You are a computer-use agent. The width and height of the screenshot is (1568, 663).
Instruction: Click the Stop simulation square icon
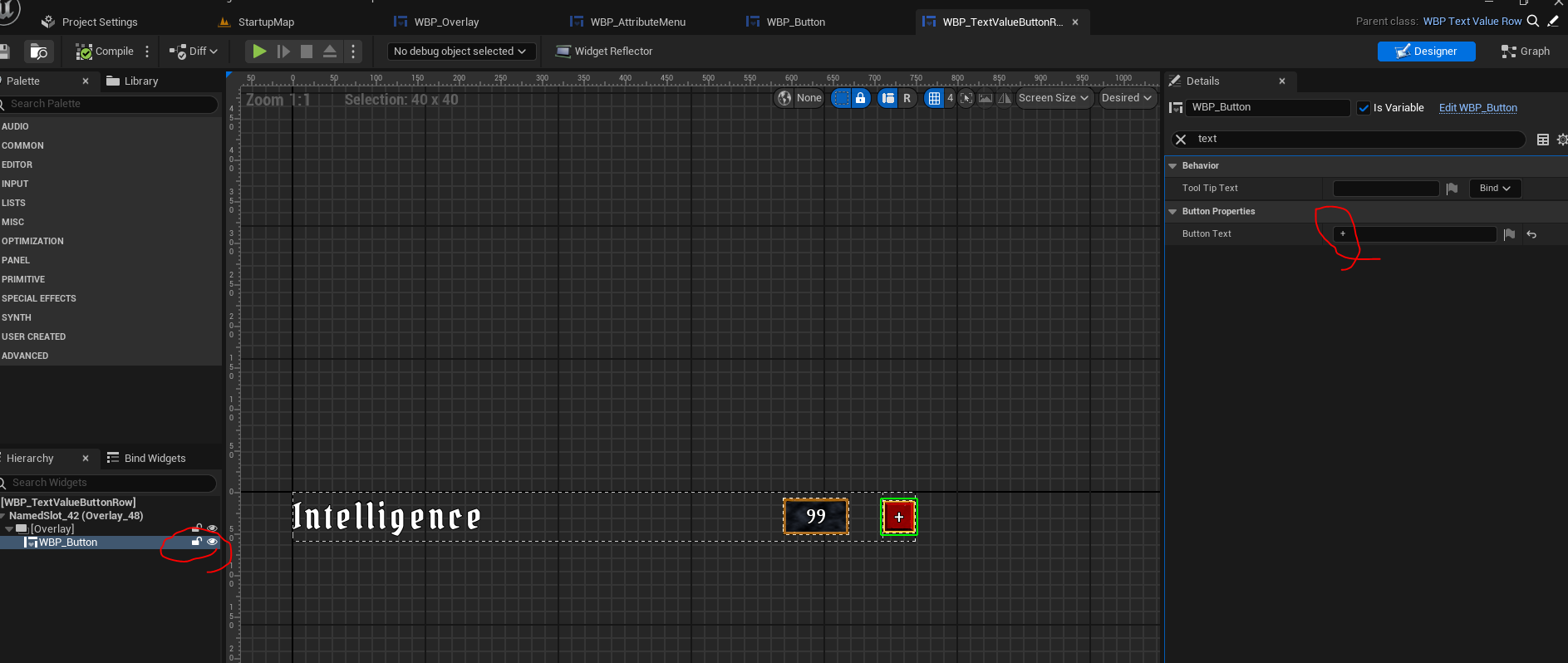307,52
